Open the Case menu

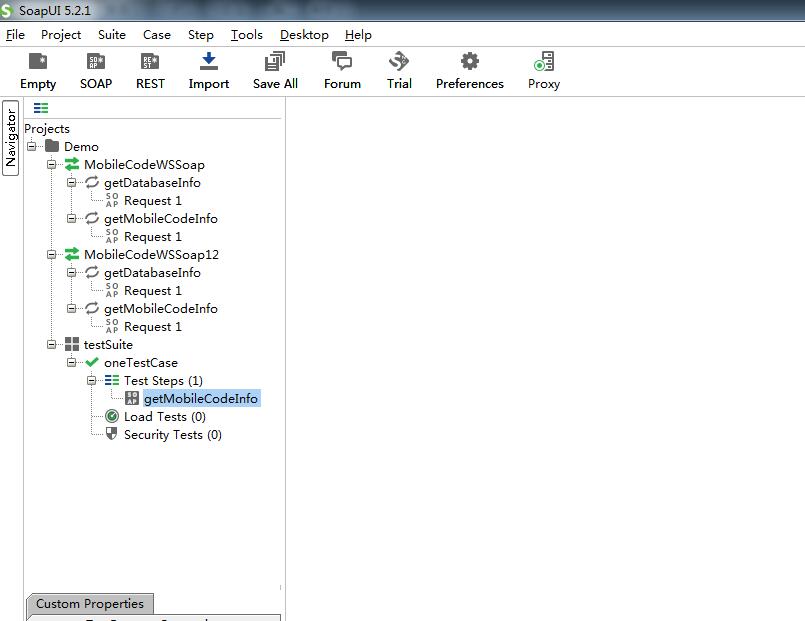pos(157,35)
